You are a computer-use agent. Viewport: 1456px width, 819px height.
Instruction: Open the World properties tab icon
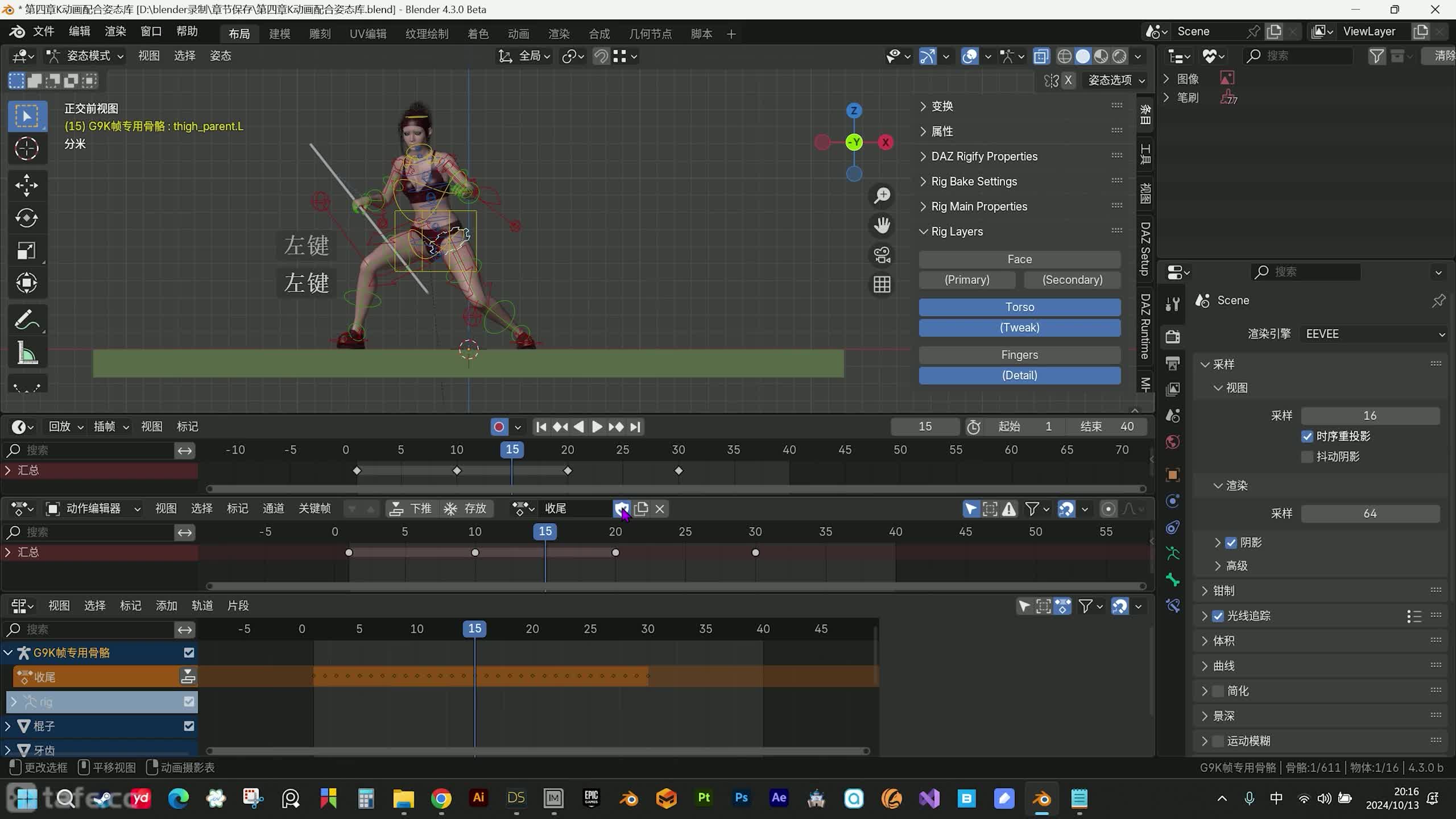coord(1173,442)
